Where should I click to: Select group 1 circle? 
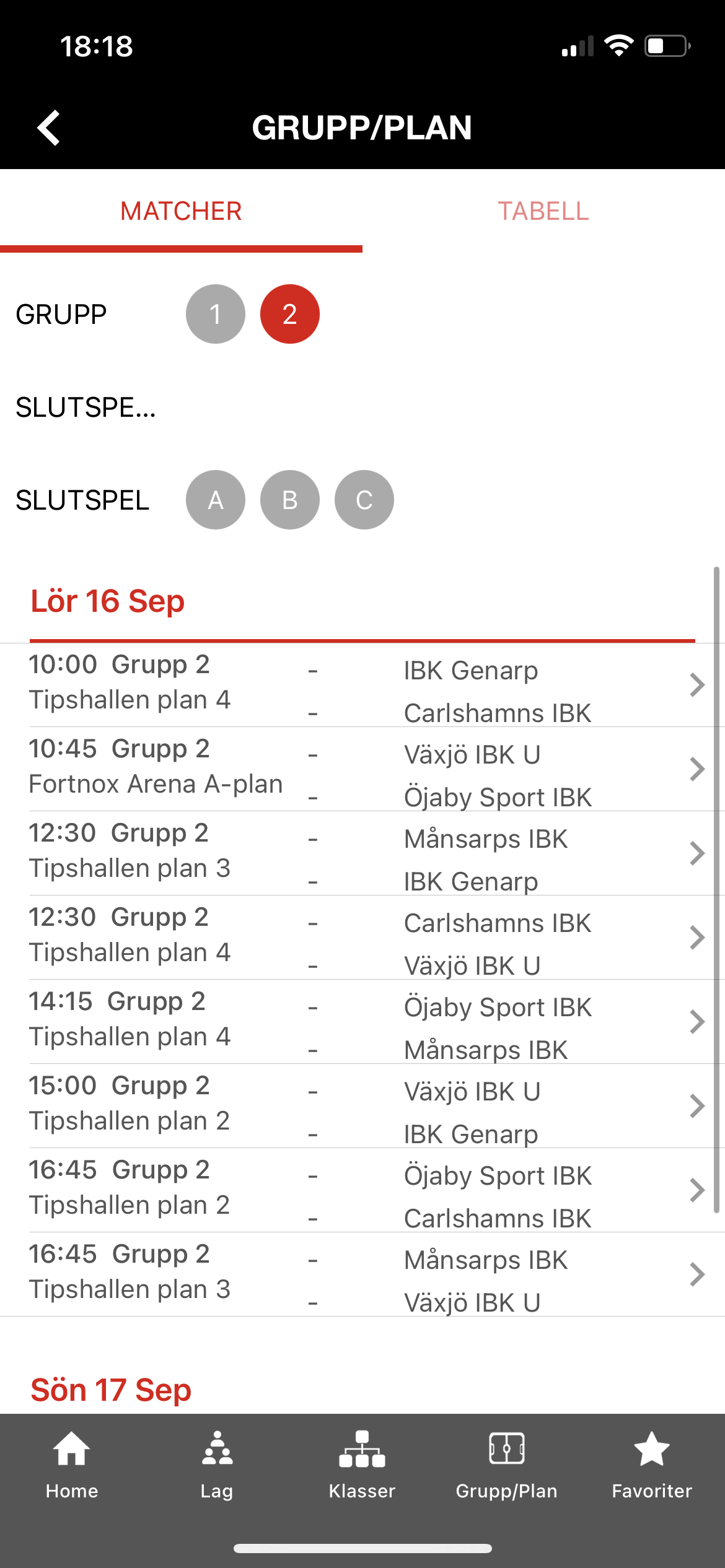click(x=216, y=314)
